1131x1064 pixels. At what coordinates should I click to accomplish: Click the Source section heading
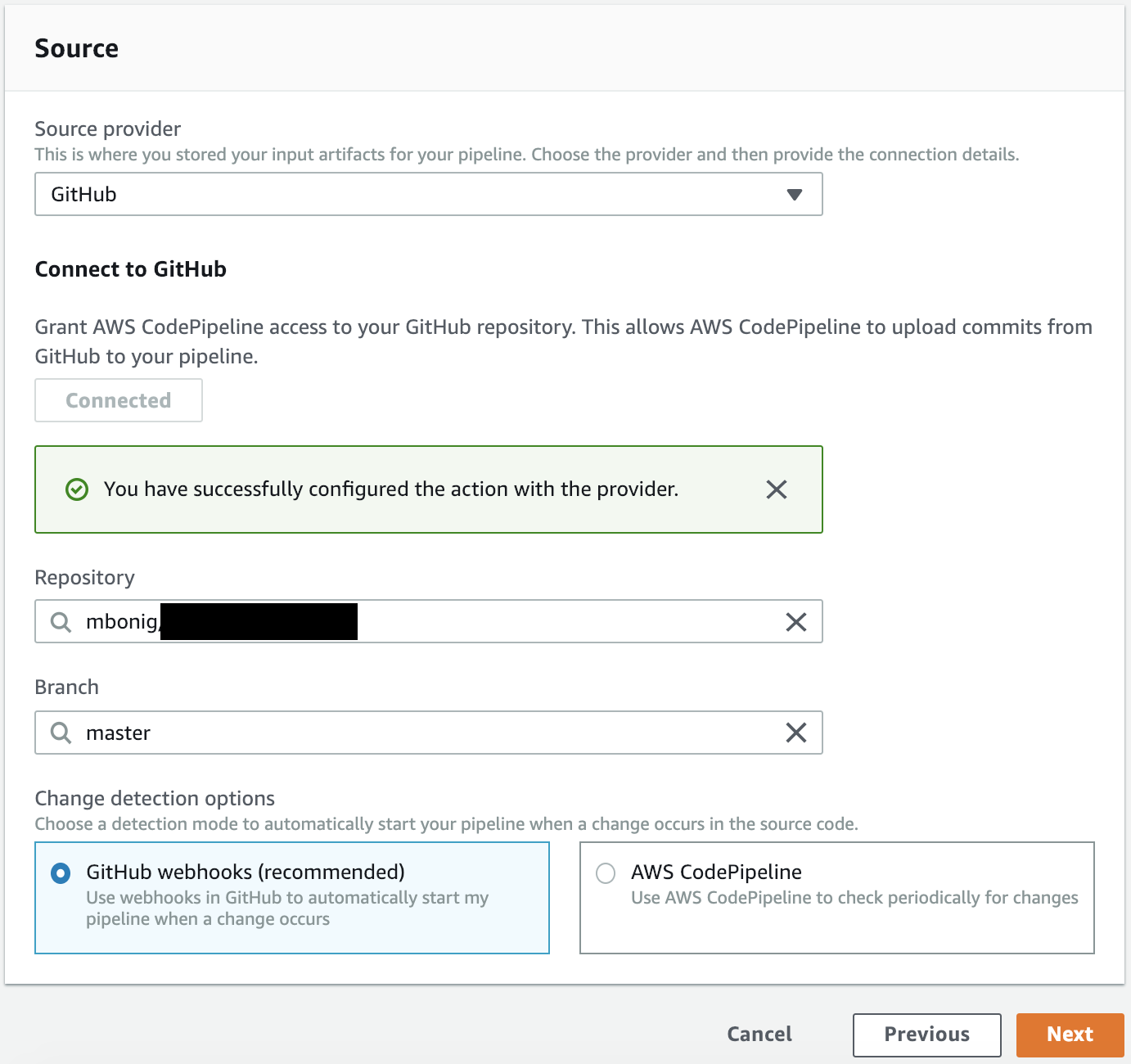click(77, 48)
